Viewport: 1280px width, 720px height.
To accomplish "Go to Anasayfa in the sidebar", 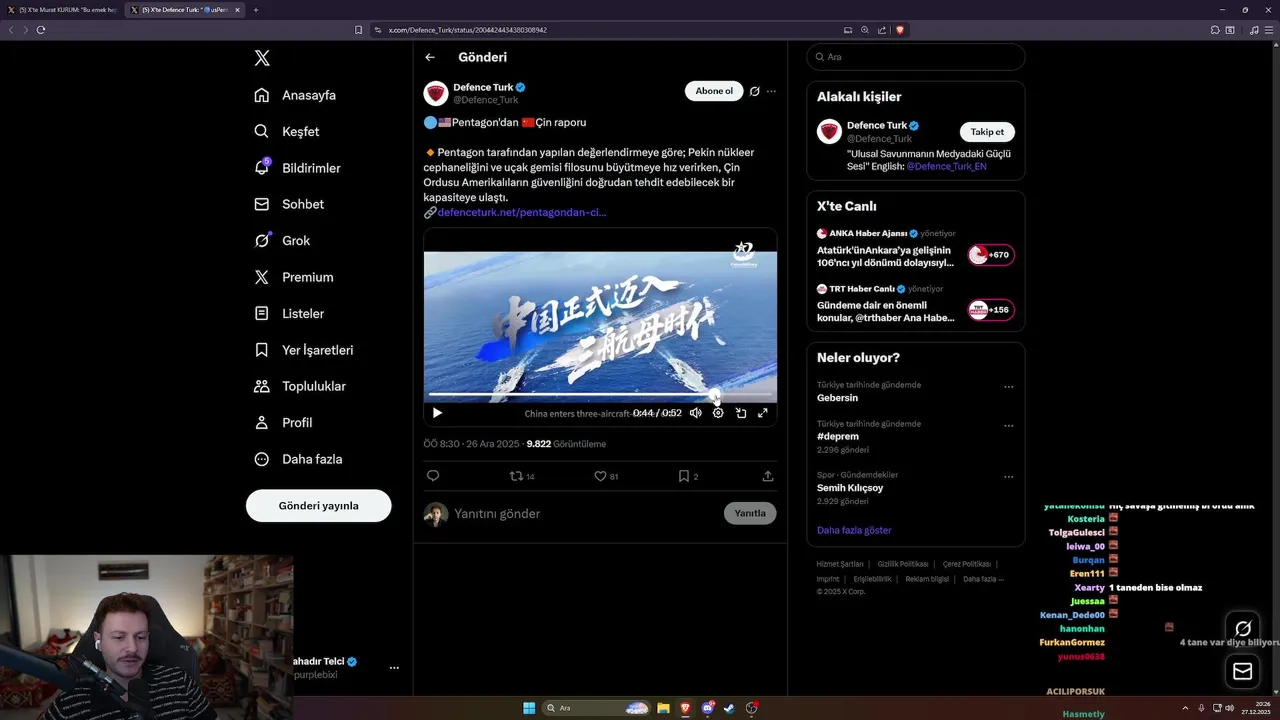I will (295, 95).
